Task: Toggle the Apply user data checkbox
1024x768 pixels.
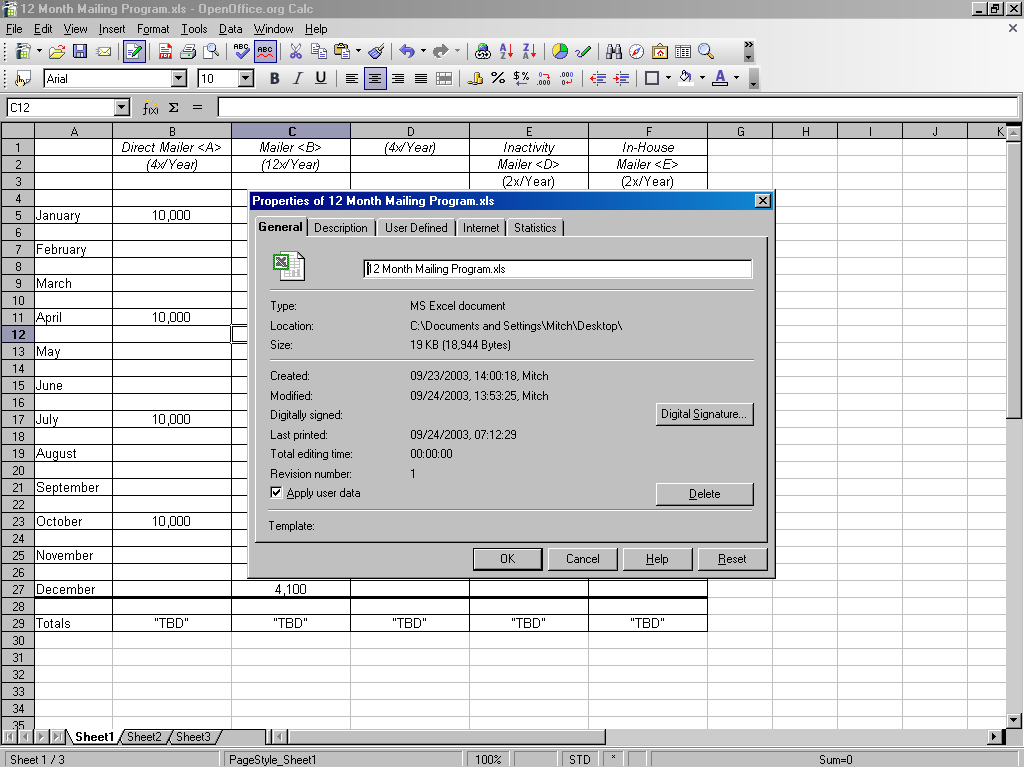Action: tap(277, 493)
